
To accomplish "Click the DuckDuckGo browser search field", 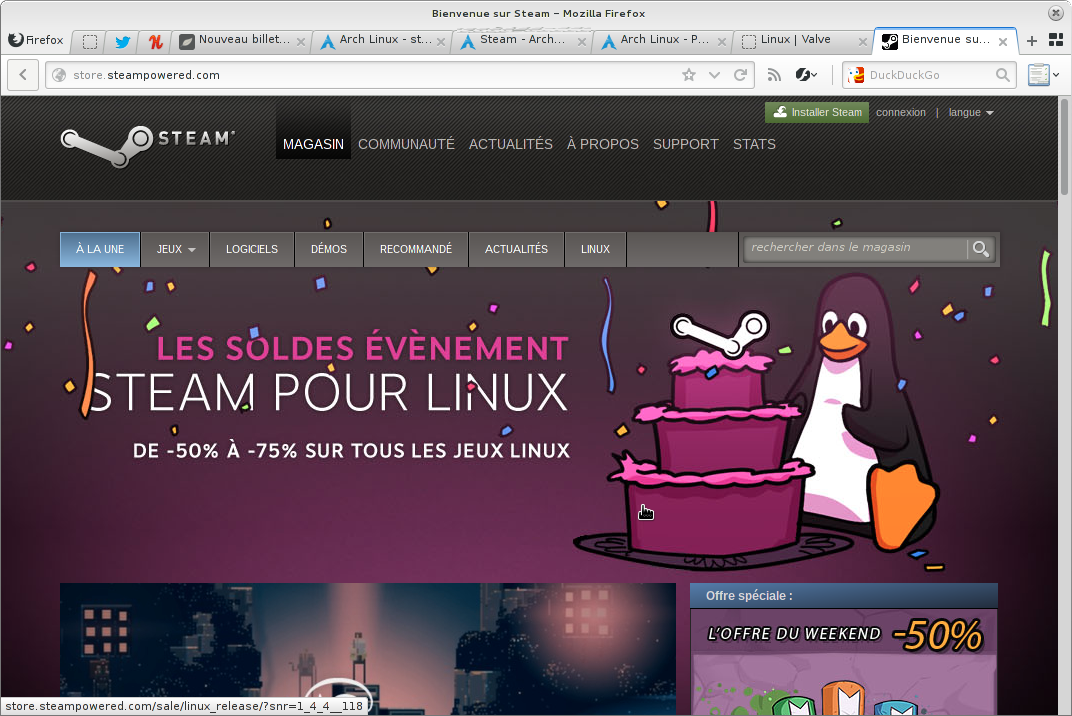I will point(930,75).
